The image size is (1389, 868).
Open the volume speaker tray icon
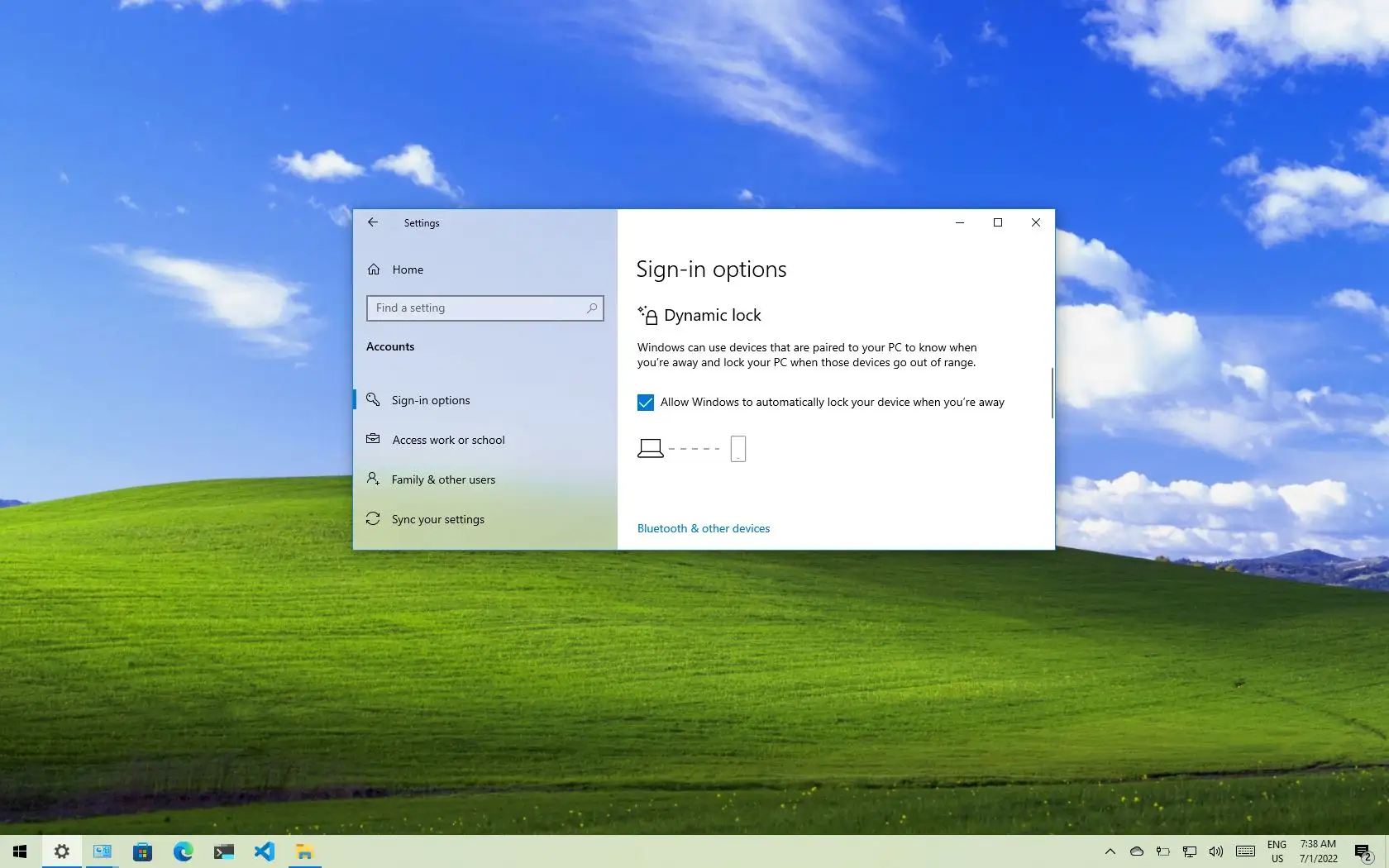click(x=1216, y=851)
